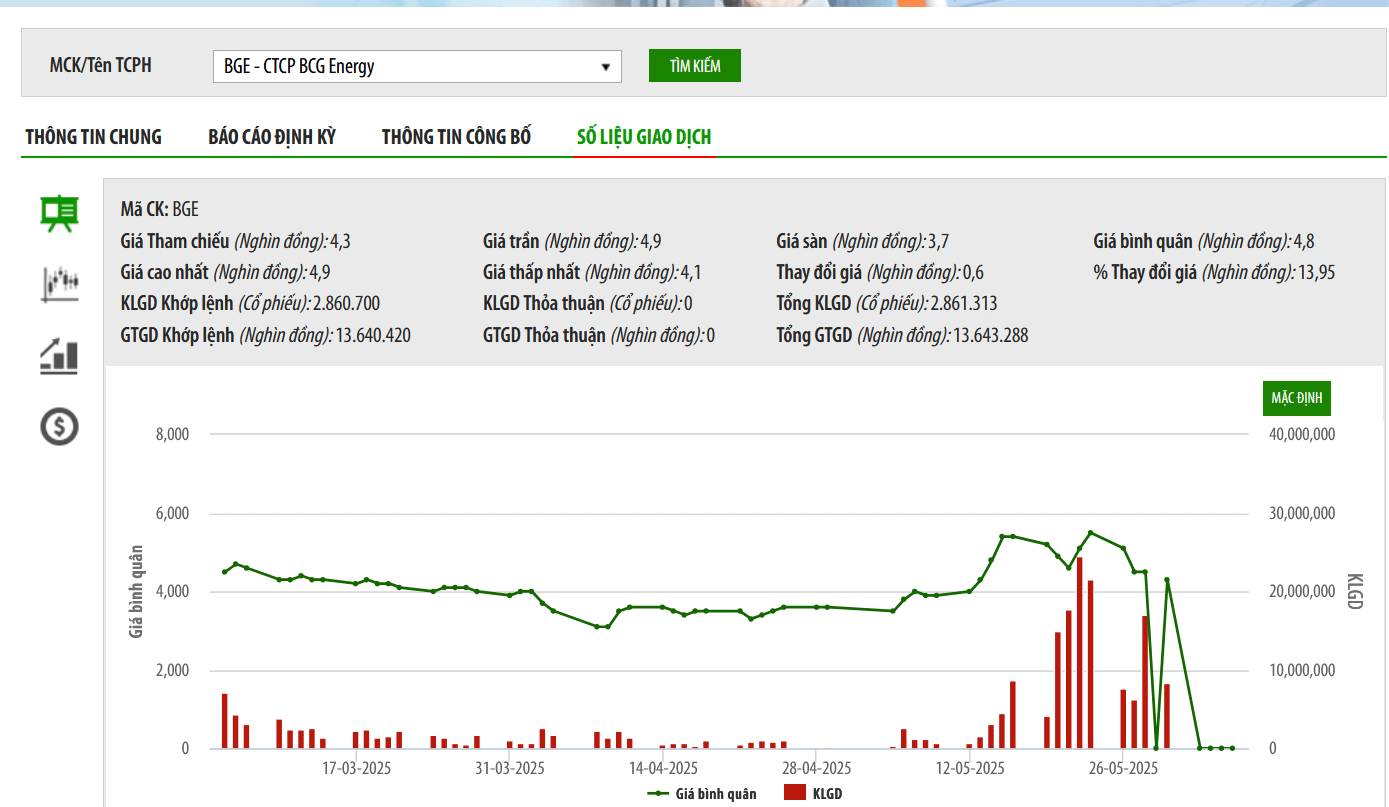Screen dimensions: 1389x807
Task: Open the presentation board overview icon
Action: 59,213
